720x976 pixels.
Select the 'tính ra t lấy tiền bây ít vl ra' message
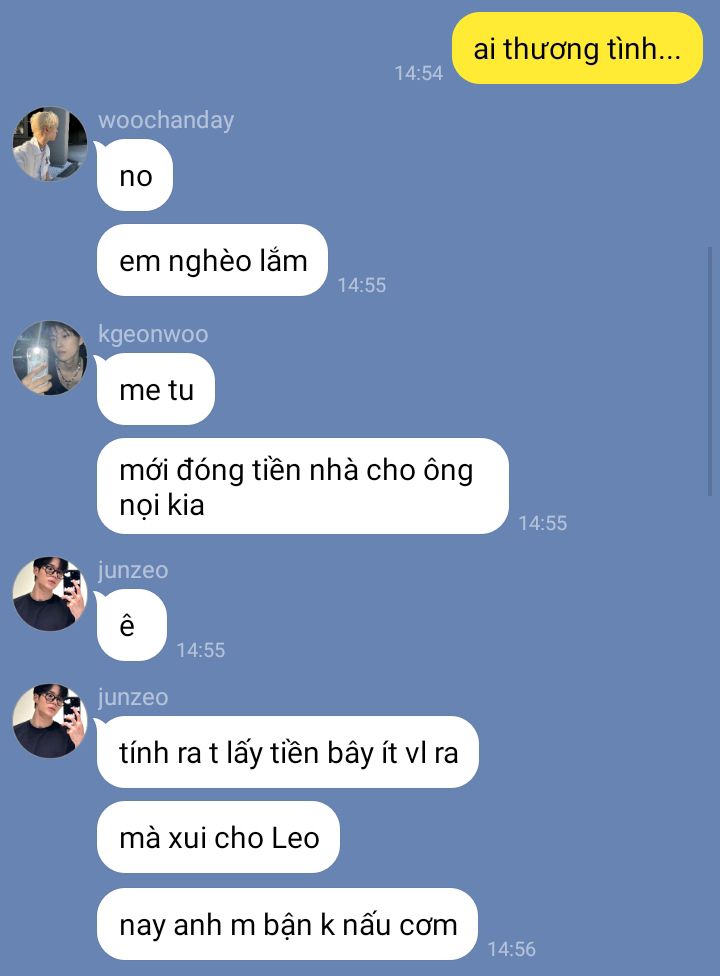pos(288,753)
